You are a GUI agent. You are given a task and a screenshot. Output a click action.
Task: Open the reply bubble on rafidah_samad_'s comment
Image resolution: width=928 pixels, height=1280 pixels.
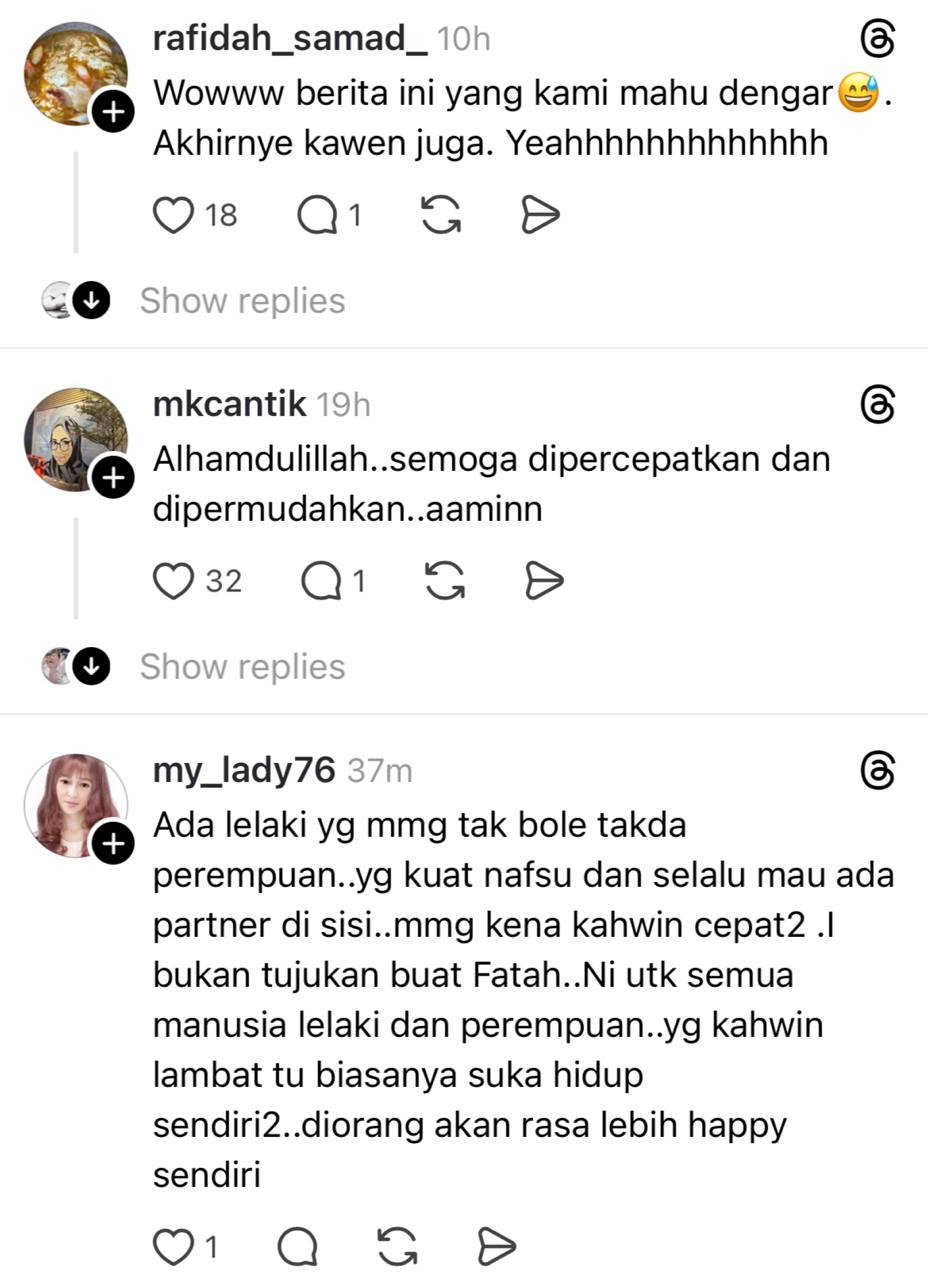click(x=318, y=215)
